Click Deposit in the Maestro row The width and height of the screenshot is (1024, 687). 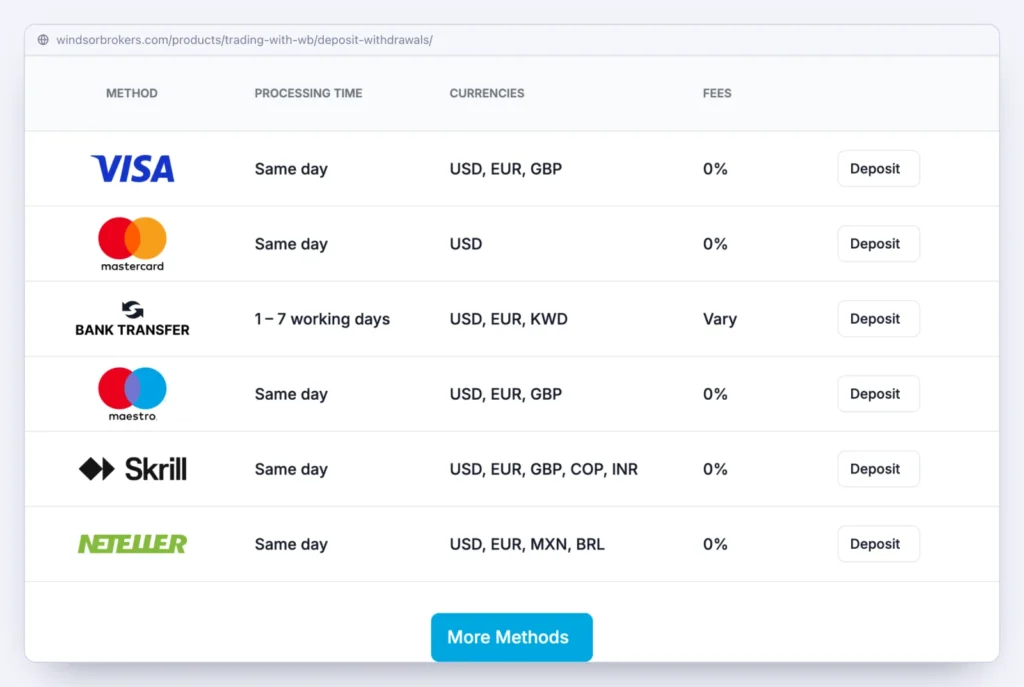pyautogui.click(x=878, y=394)
